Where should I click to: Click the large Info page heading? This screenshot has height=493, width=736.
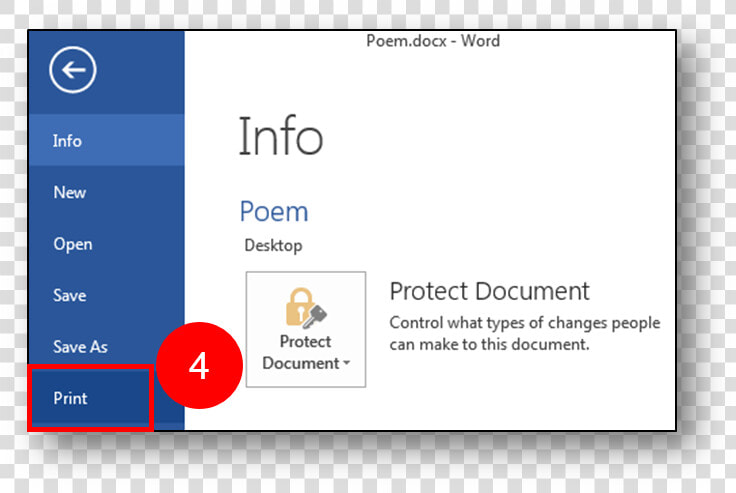pyautogui.click(x=281, y=136)
